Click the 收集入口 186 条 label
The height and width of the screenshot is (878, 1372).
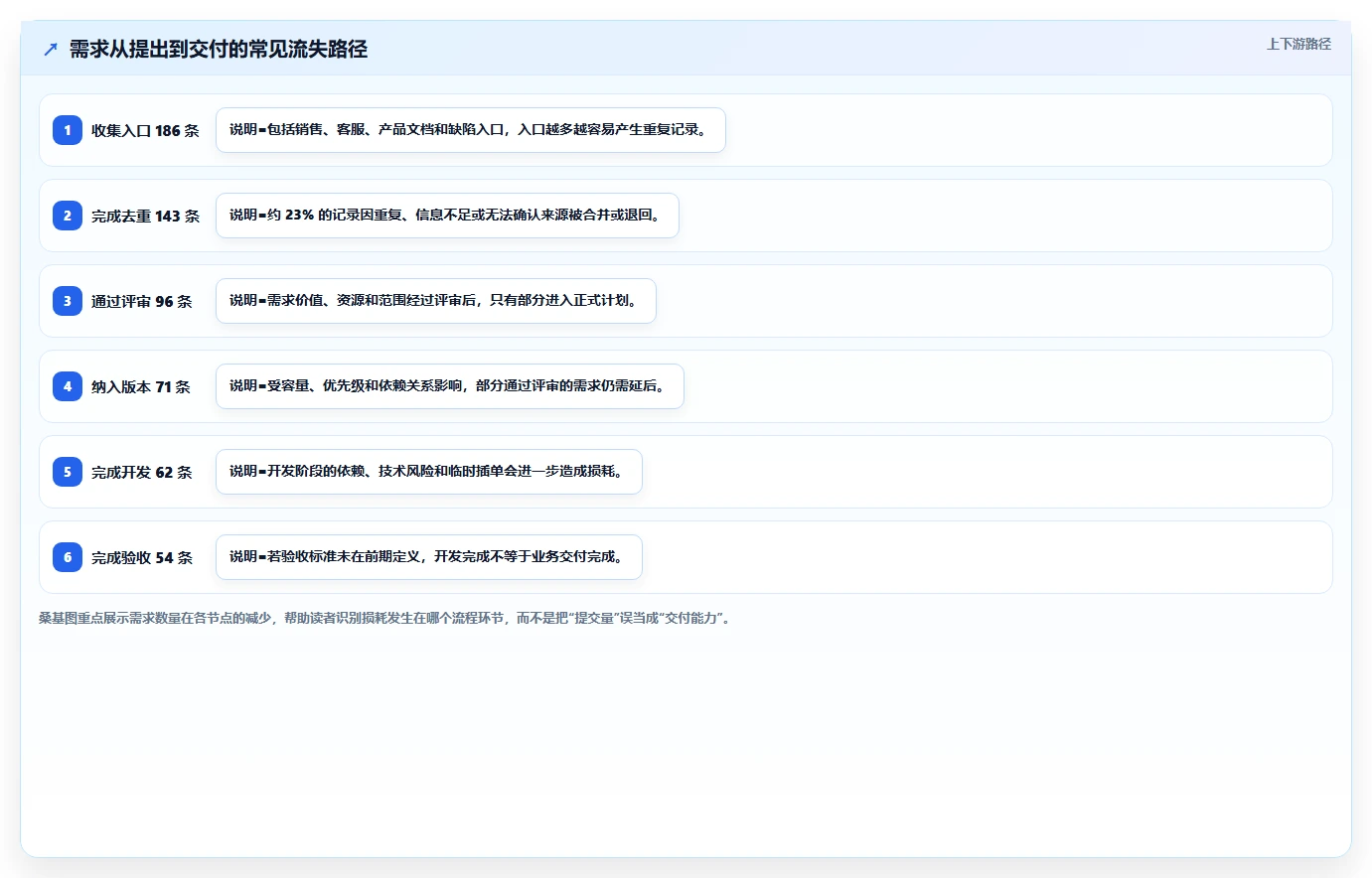[x=145, y=130]
